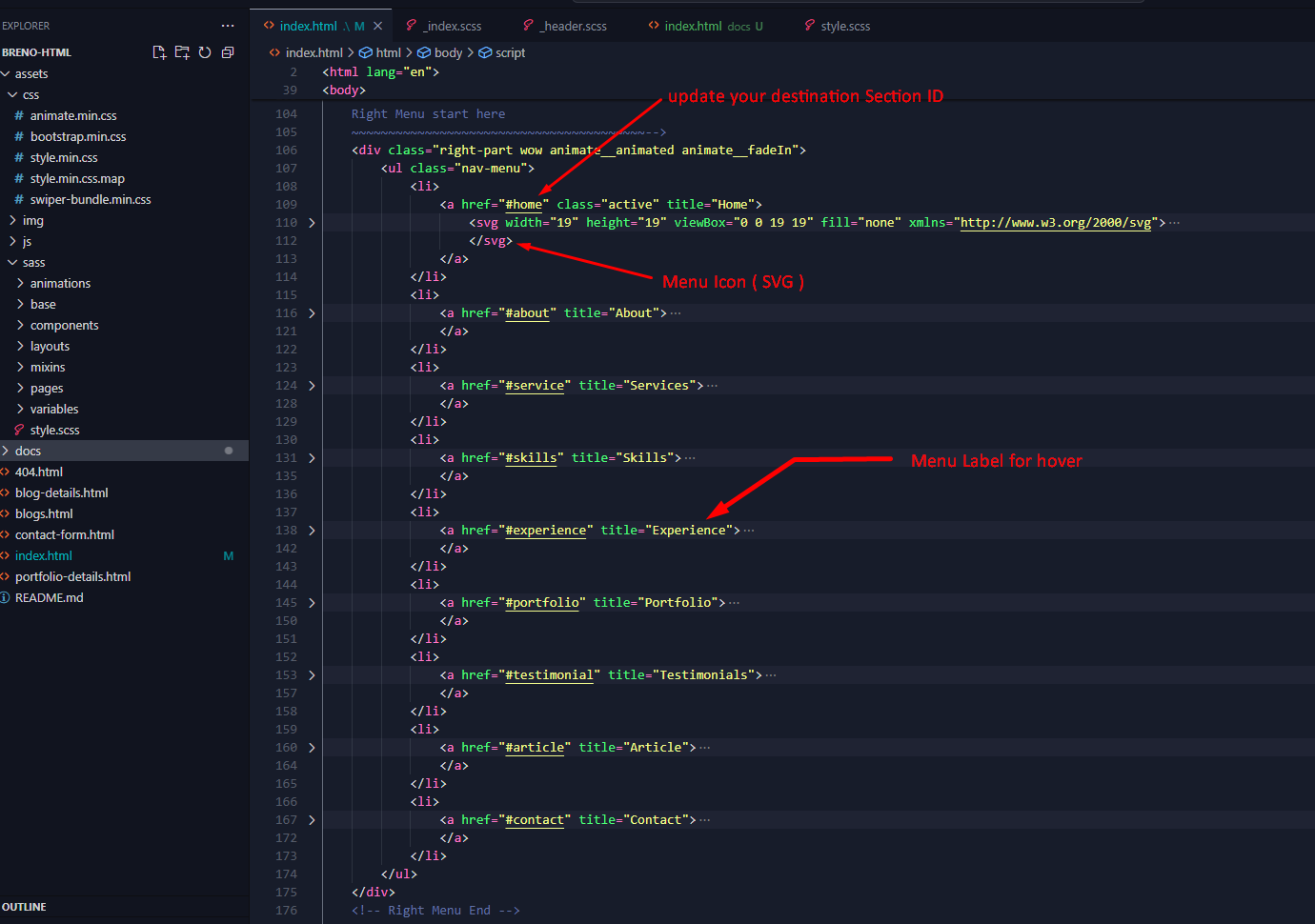Screen dimensions: 1315x924
Task: Click index.html in the breadcrumb
Action: (x=314, y=52)
